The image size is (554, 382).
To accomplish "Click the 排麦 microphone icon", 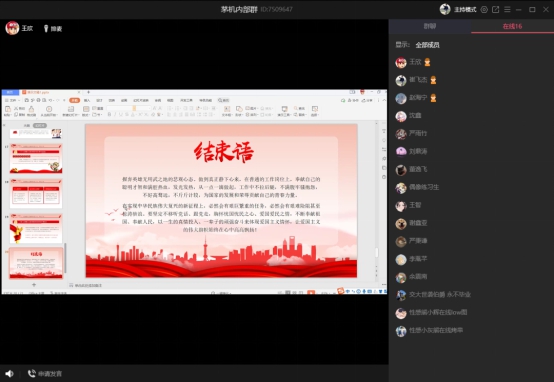I will coord(46,29).
